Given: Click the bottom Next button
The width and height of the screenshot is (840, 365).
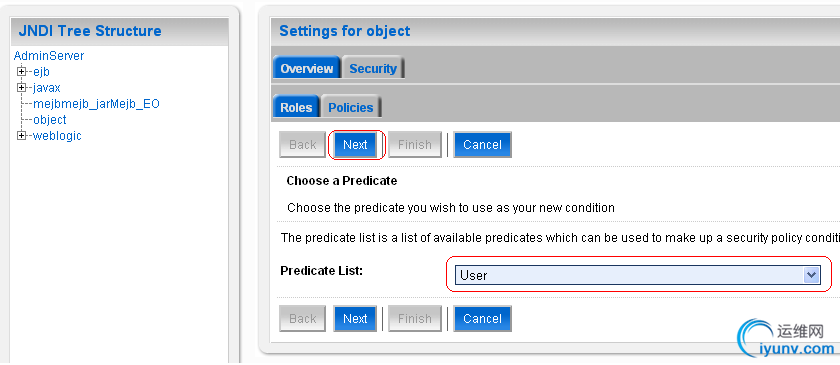Looking at the screenshot, I should click(355, 319).
